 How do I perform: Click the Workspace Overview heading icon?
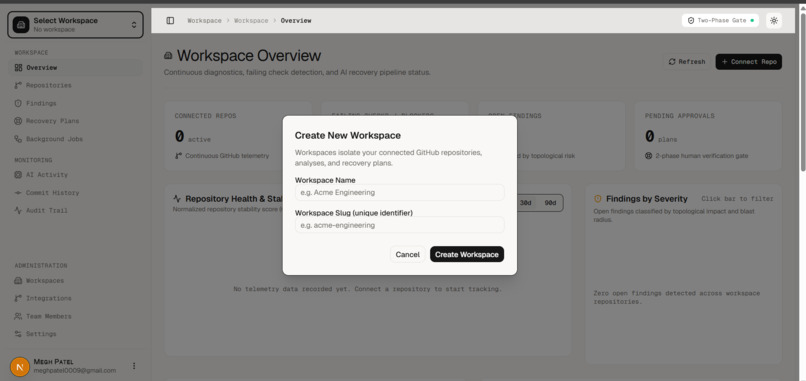168,56
